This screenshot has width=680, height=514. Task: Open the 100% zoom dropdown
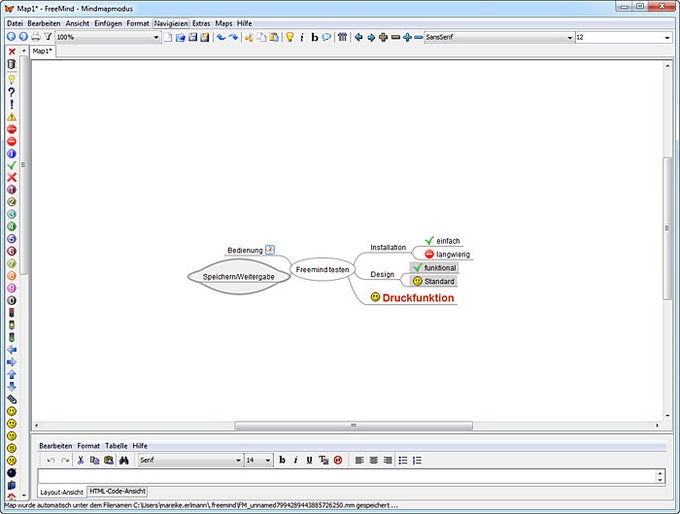tap(156, 38)
